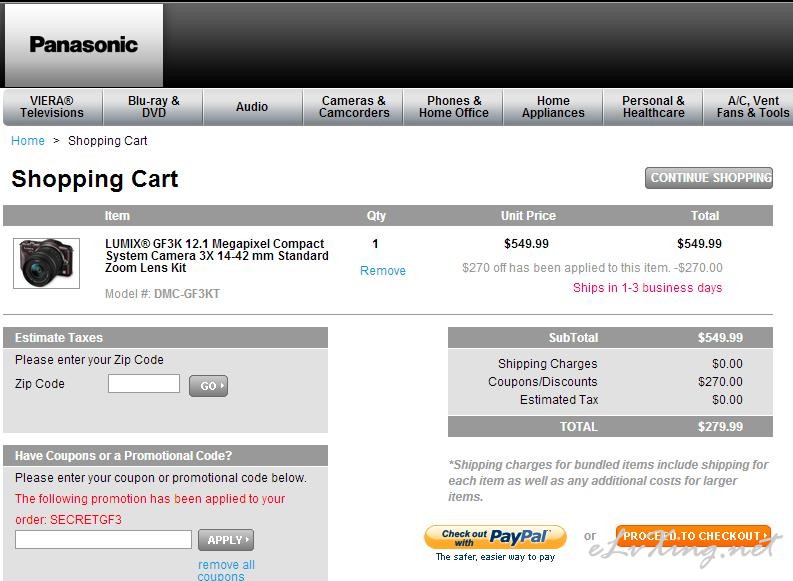
Task: Open Home Appliances menu
Action: [x=553, y=107]
